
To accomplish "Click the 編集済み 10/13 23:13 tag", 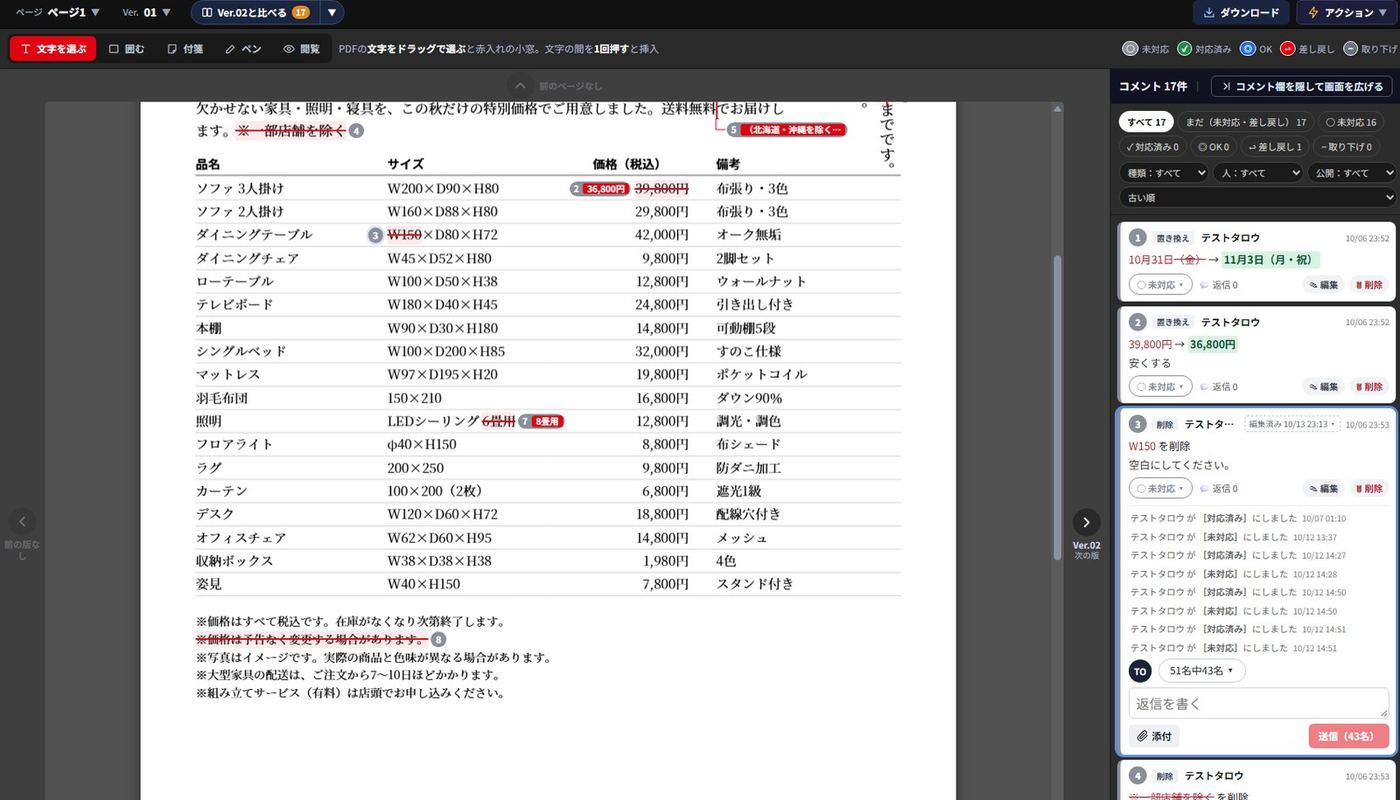I will (x=1291, y=424).
